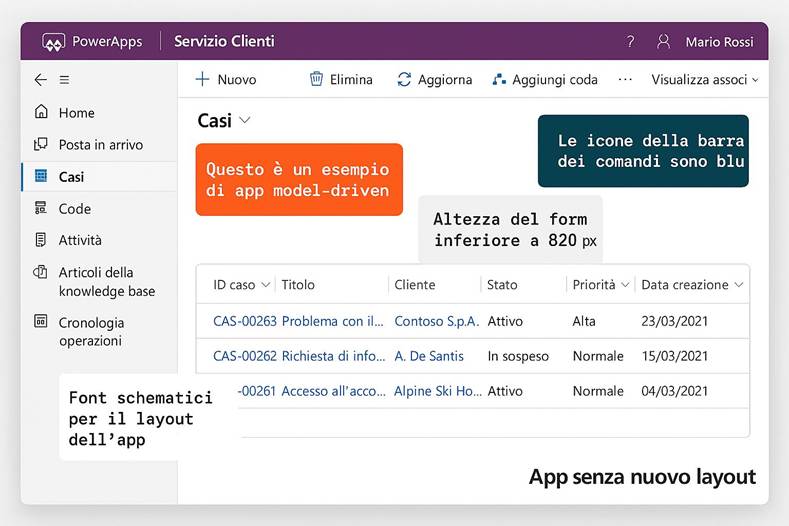The width and height of the screenshot is (789, 526).
Task: Open more commands ellipsis
Action: click(x=625, y=79)
